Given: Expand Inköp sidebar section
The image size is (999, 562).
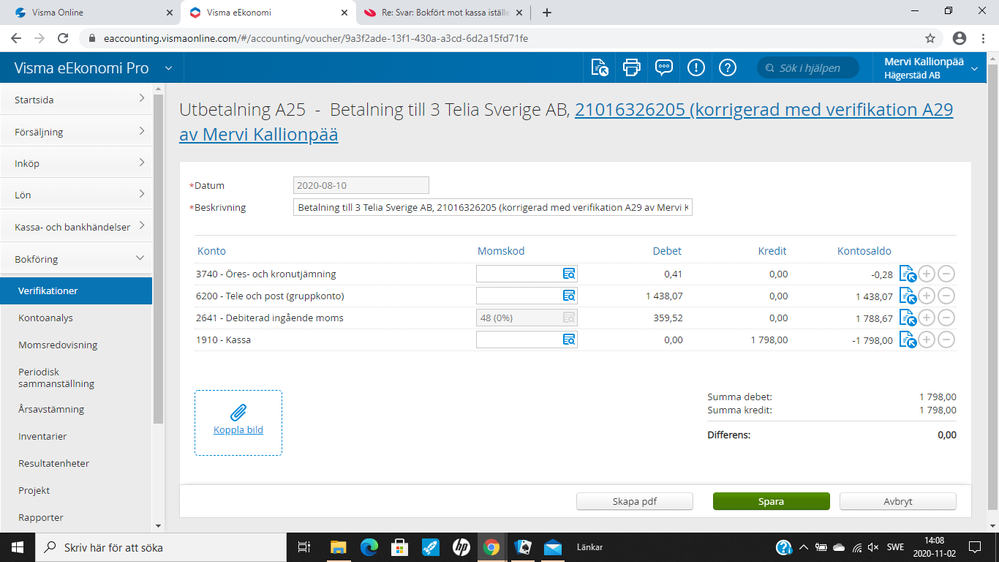Looking at the screenshot, I should tap(76, 163).
